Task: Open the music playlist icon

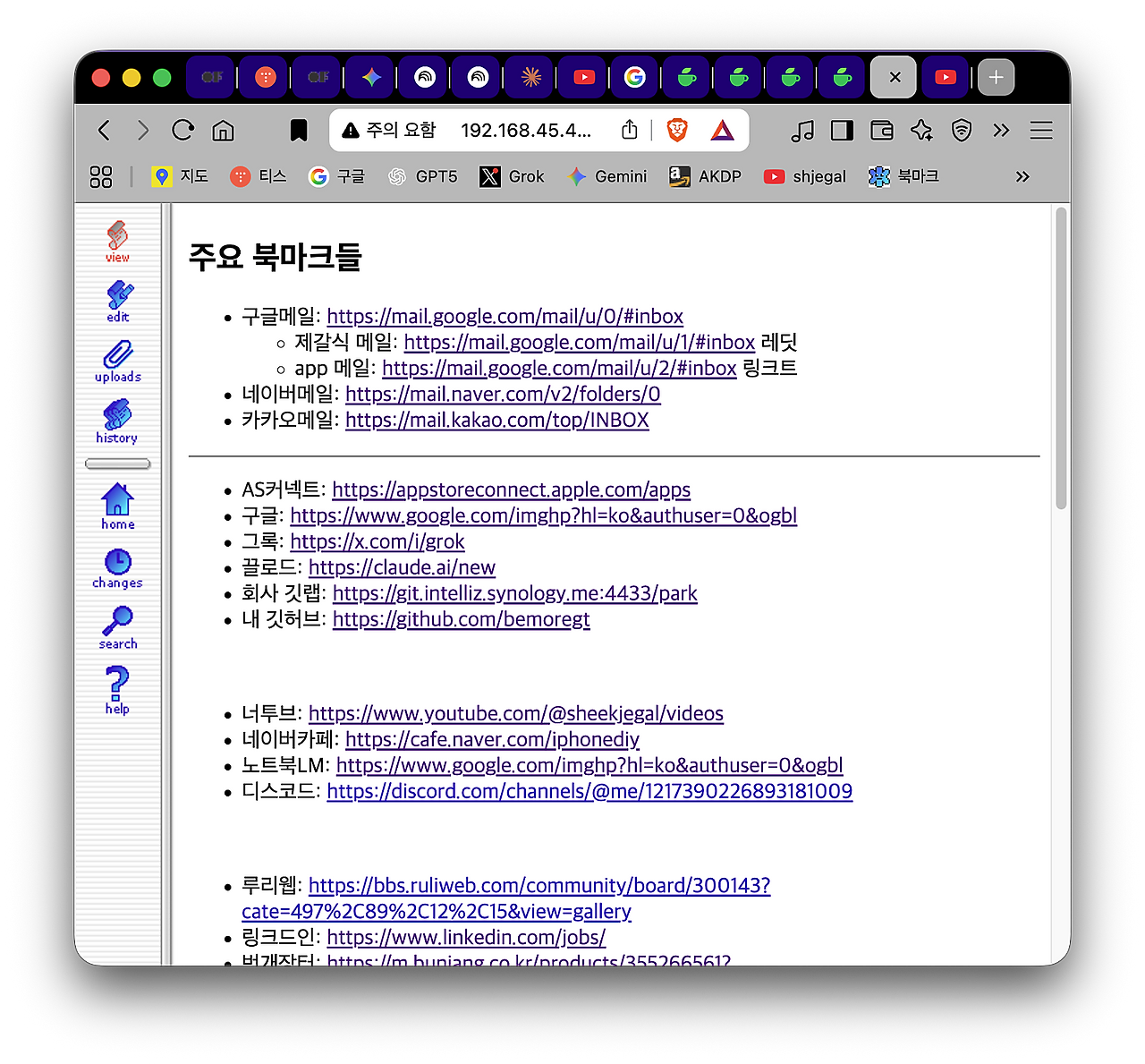Action: [802, 131]
